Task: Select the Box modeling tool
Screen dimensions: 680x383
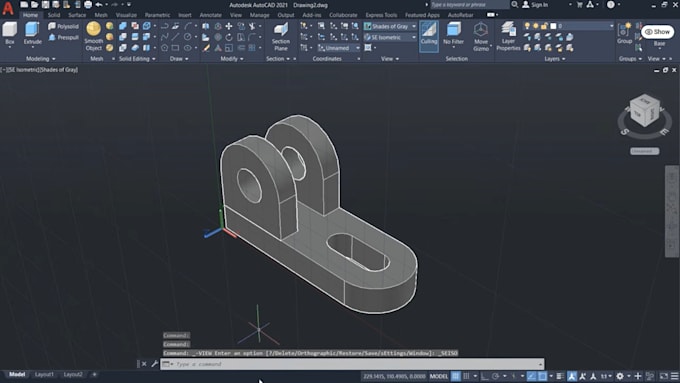Action: point(10,34)
